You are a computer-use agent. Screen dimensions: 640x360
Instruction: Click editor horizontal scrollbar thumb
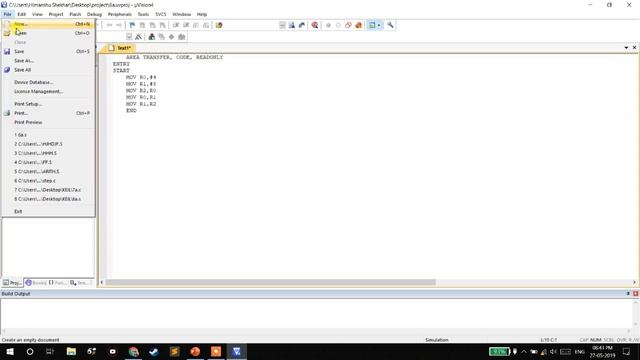270,282
